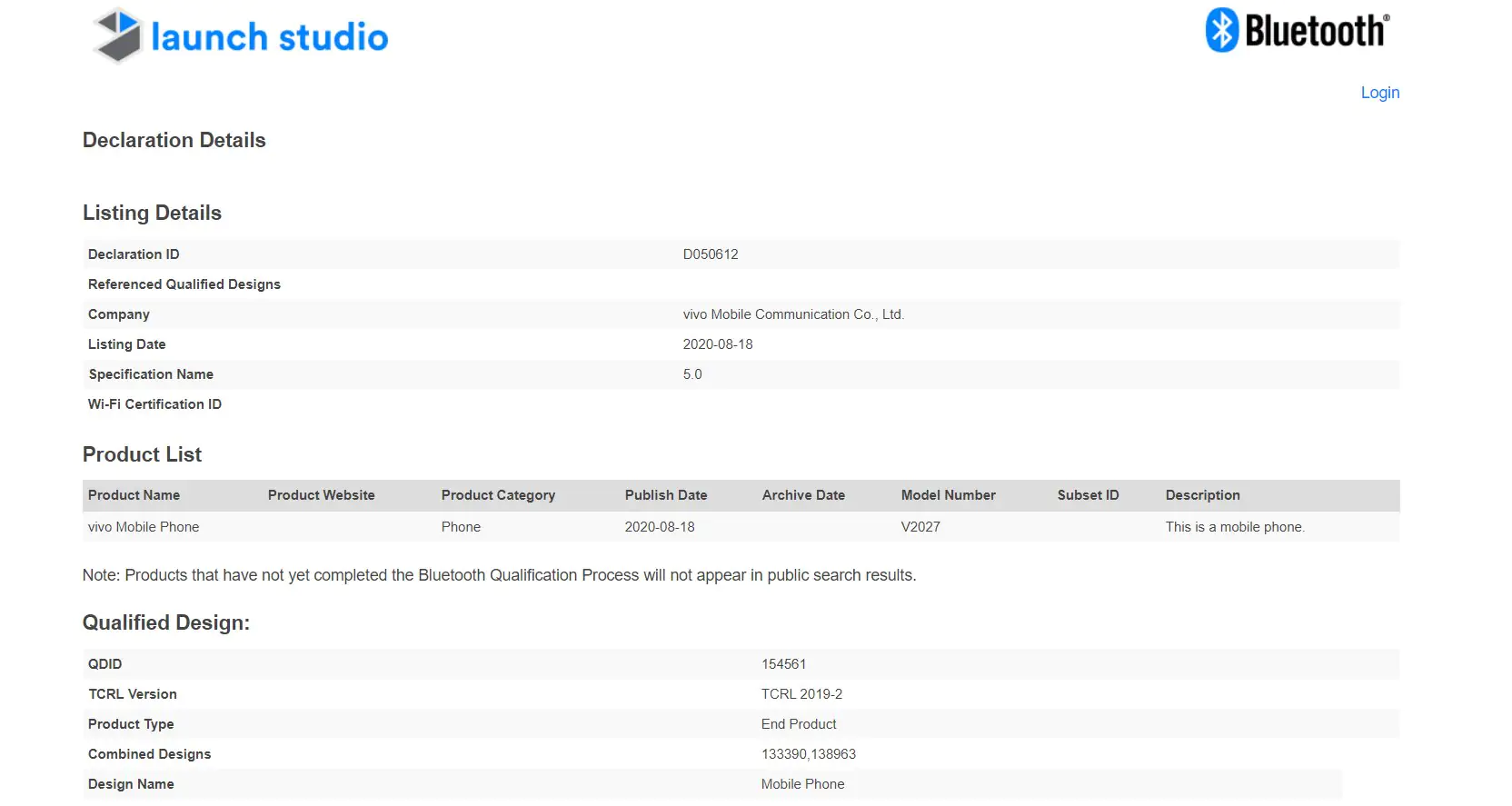Click the V2027 model number cell

pos(920,527)
